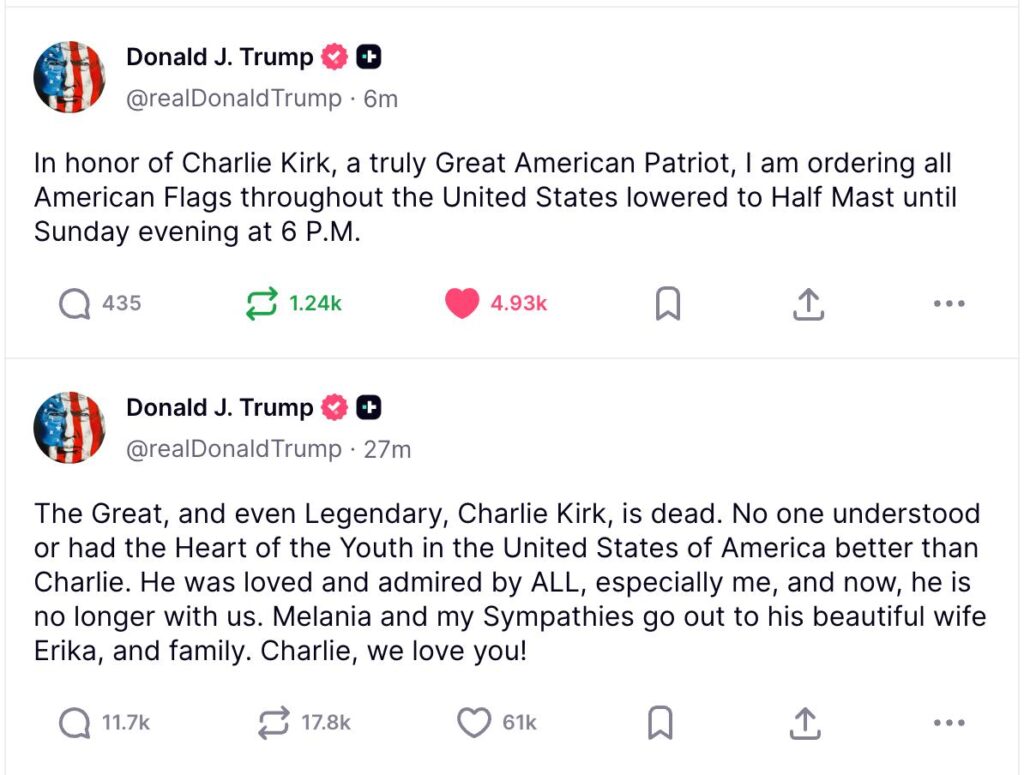
Task: Click the plus badge on the second post
Action: [369, 408]
